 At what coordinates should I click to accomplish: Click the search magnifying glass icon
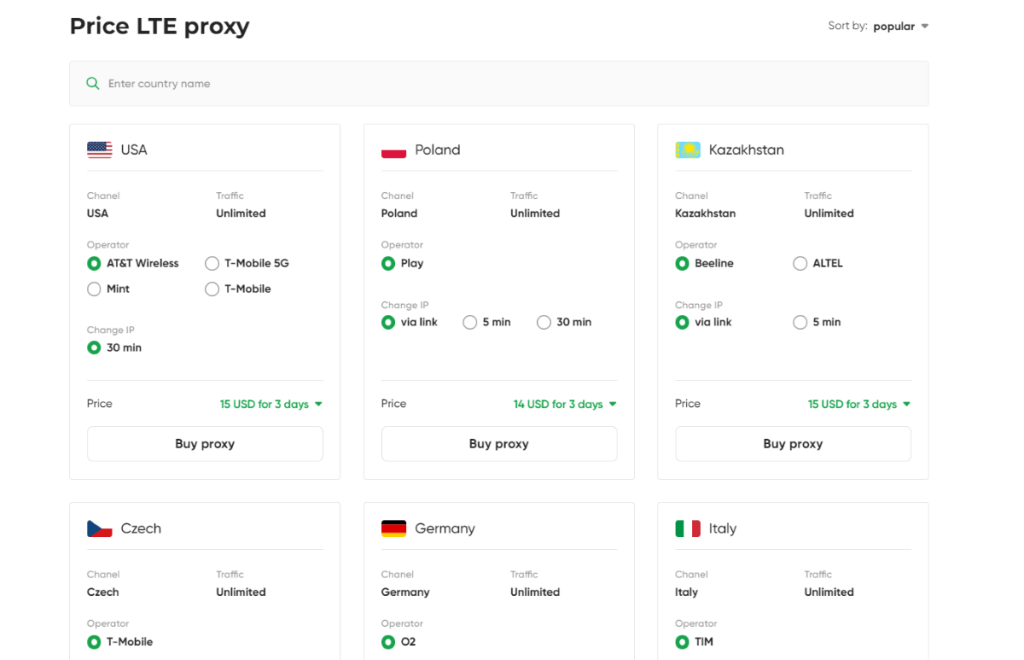[93, 83]
